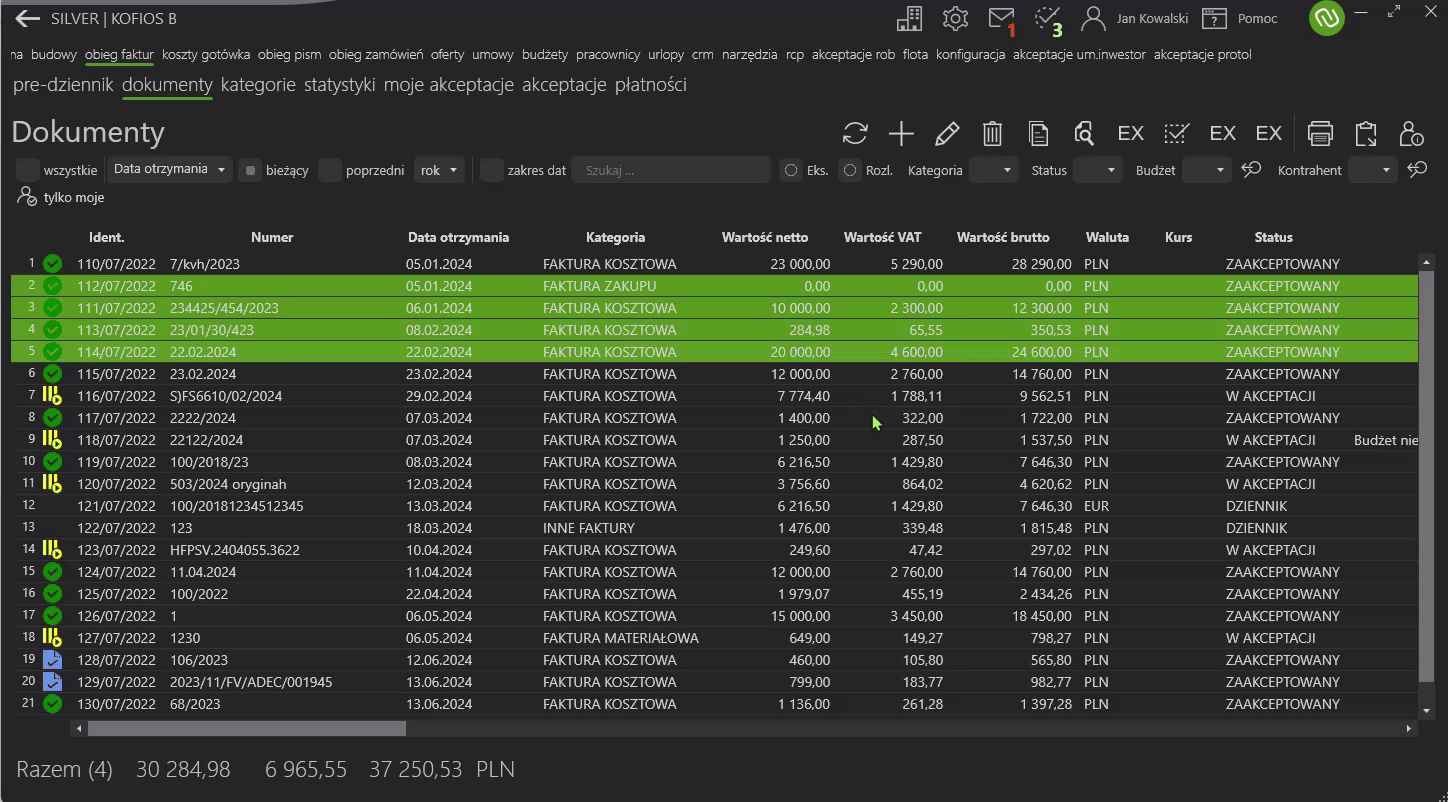Open the settings gear icon
This screenshot has width=1448, height=802.
coord(955,18)
